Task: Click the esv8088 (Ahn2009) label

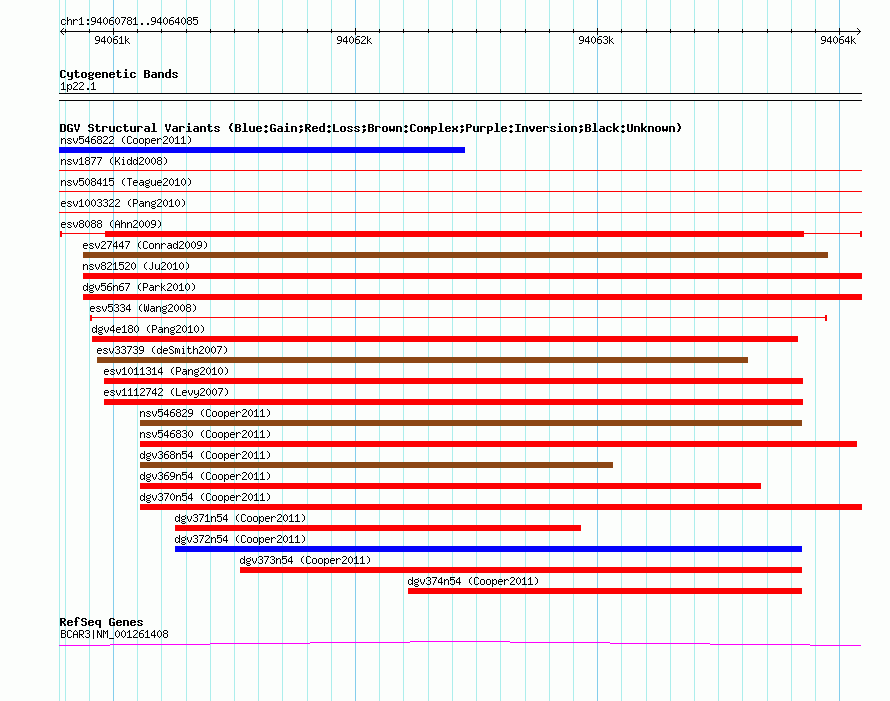Action: 111,224
